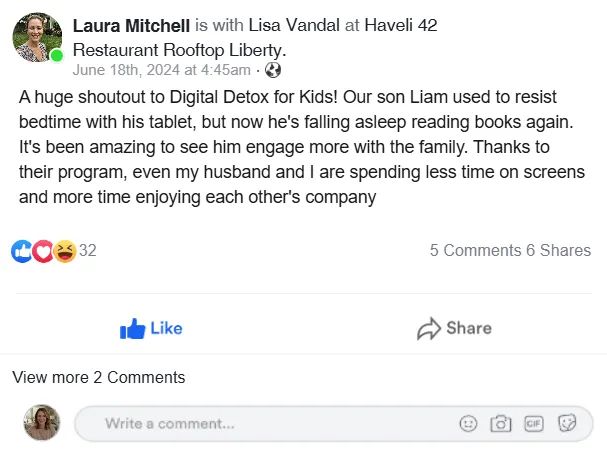Screen dimensions: 607x452
Task: Open tagged friend Lisa Vandal's profile
Action: coord(294,26)
